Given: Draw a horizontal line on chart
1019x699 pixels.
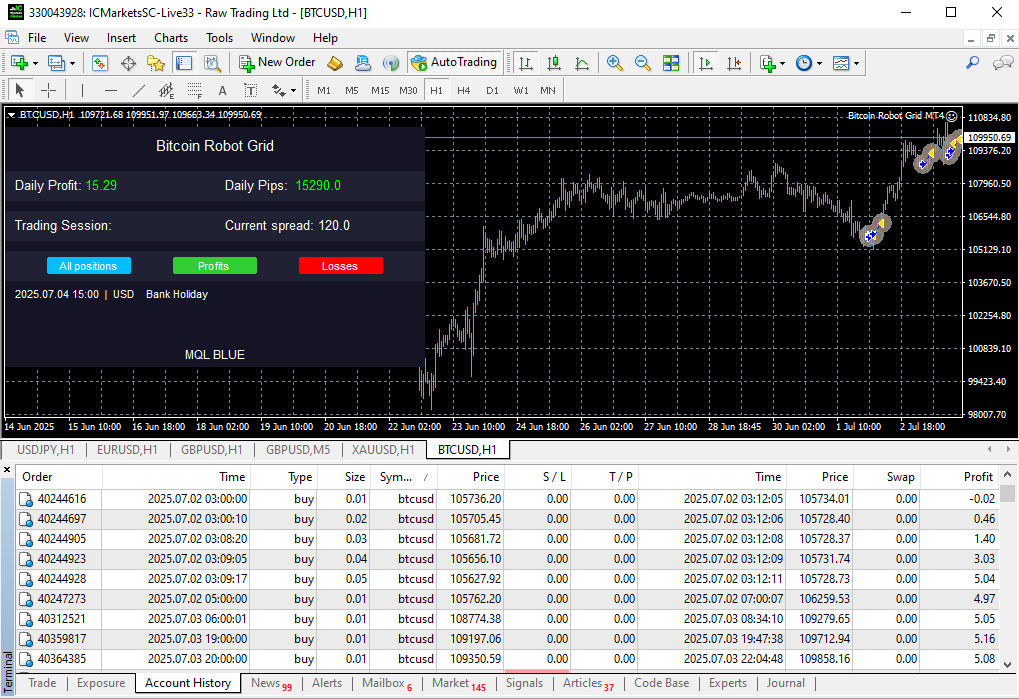Looking at the screenshot, I should (x=111, y=90).
